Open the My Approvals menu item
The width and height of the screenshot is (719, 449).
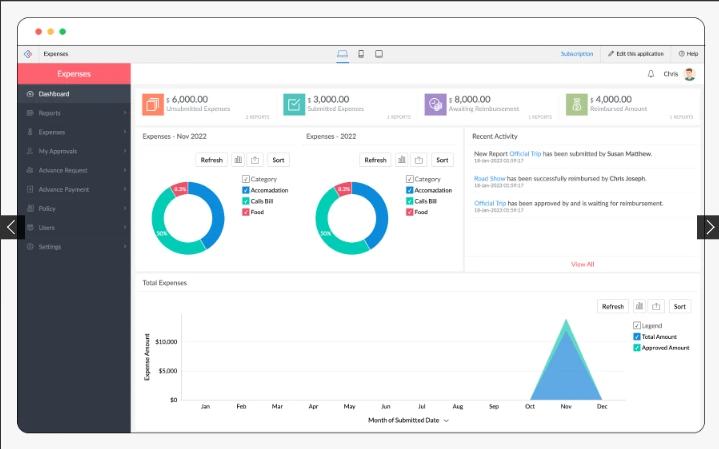(x=74, y=151)
